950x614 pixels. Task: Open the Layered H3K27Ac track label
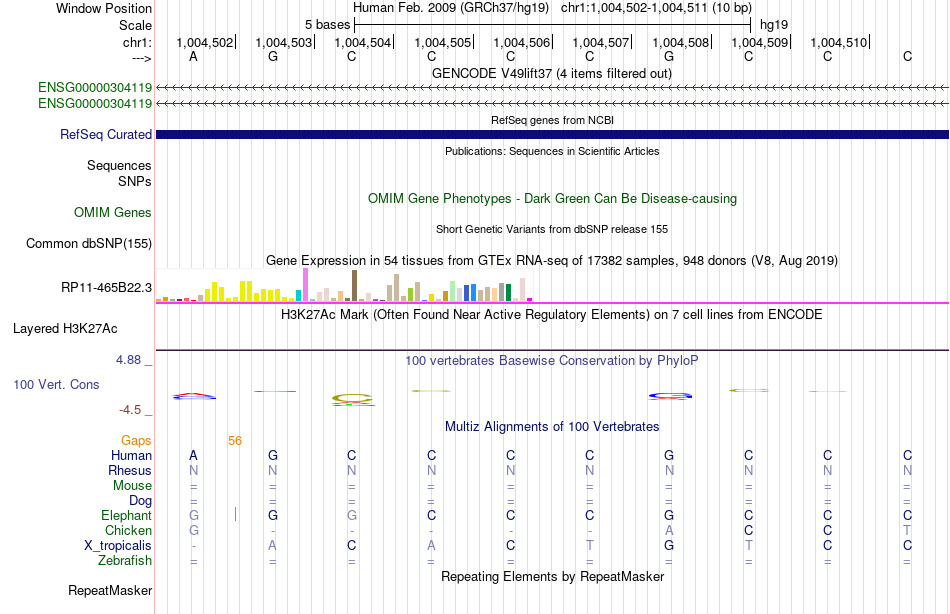[65, 329]
